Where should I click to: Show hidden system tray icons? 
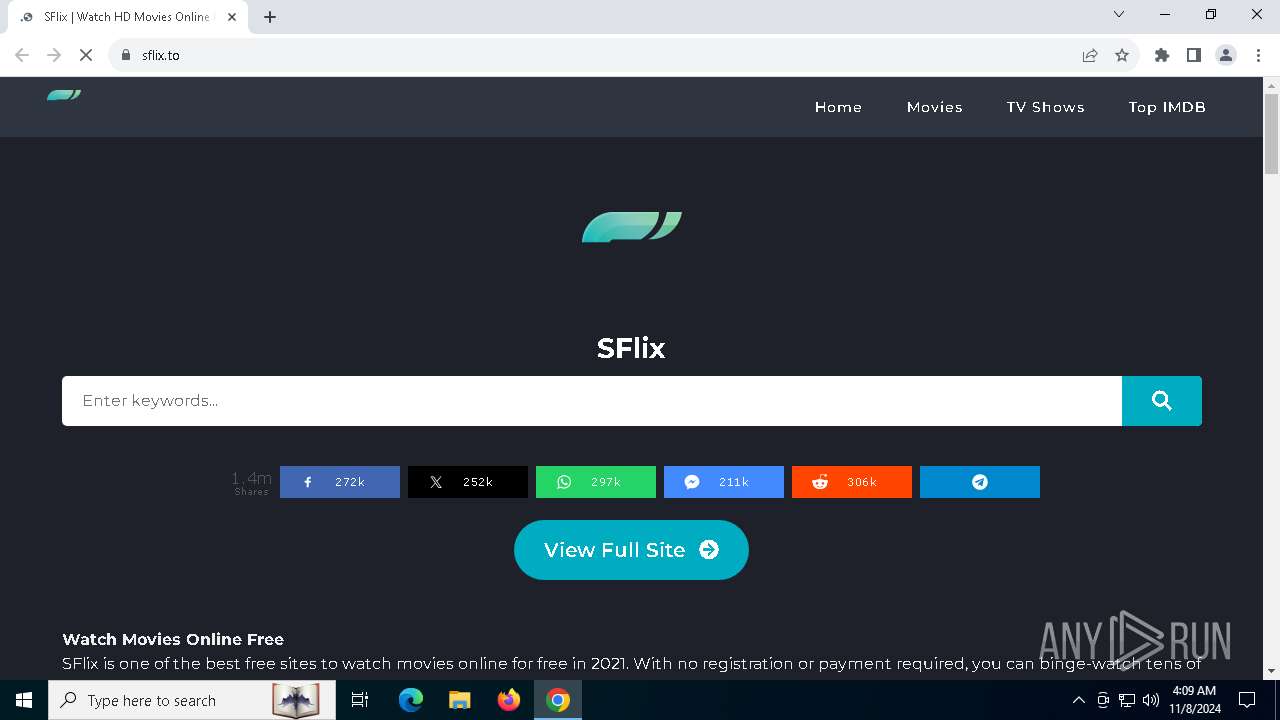coord(1078,700)
